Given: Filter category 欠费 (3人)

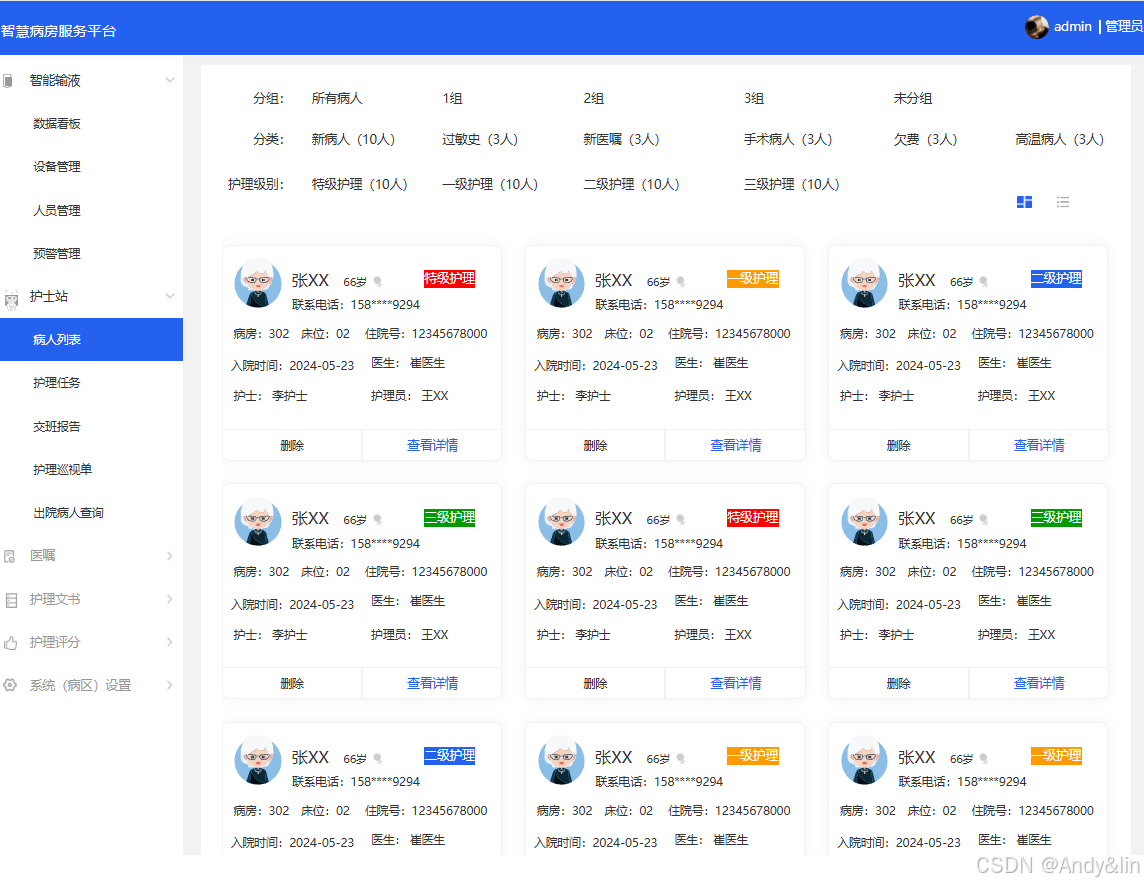Looking at the screenshot, I should click(x=926, y=139).
